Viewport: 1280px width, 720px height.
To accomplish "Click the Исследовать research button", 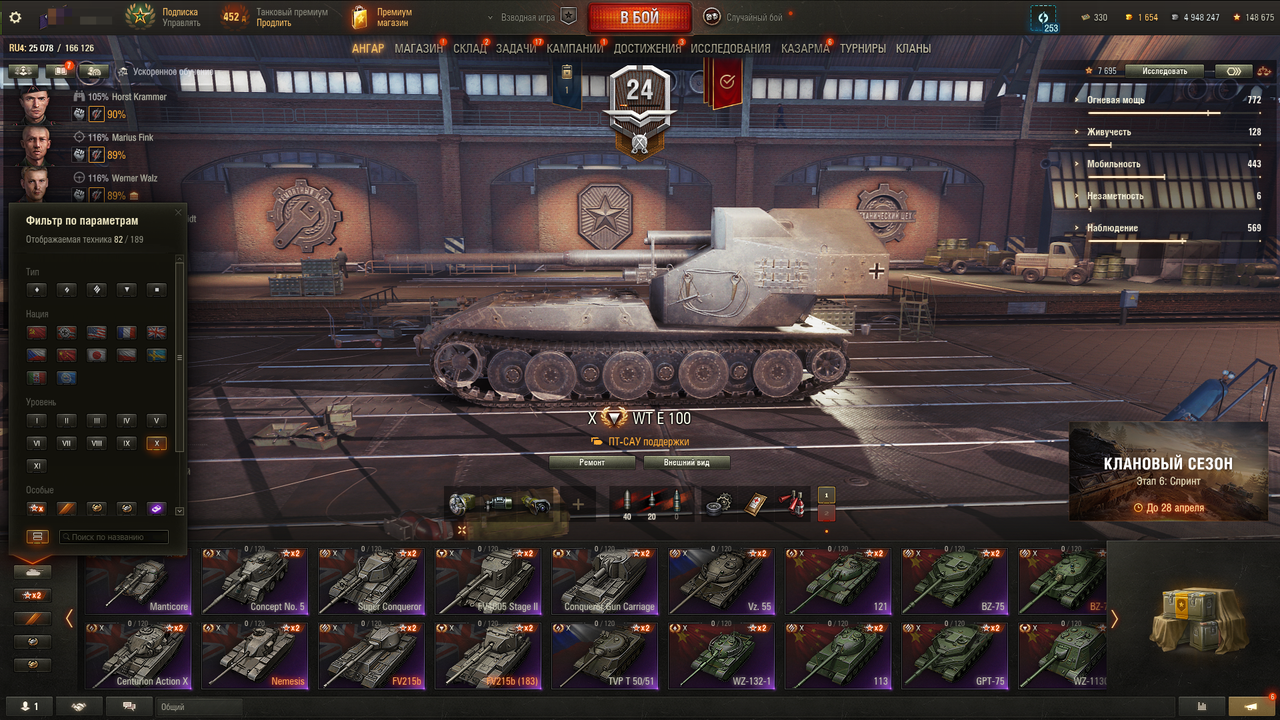I will point(1165,71).
